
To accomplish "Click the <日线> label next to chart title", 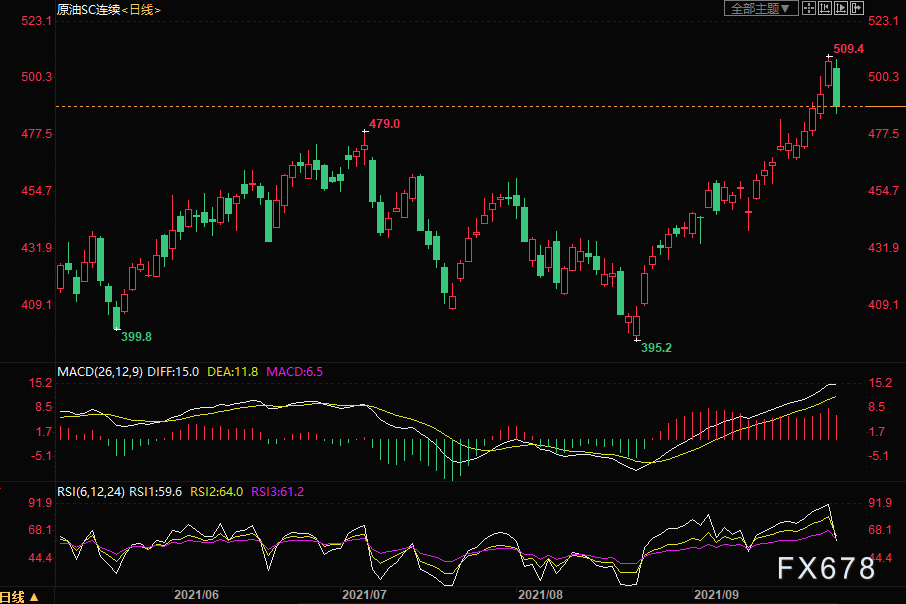I will point(141,10).
